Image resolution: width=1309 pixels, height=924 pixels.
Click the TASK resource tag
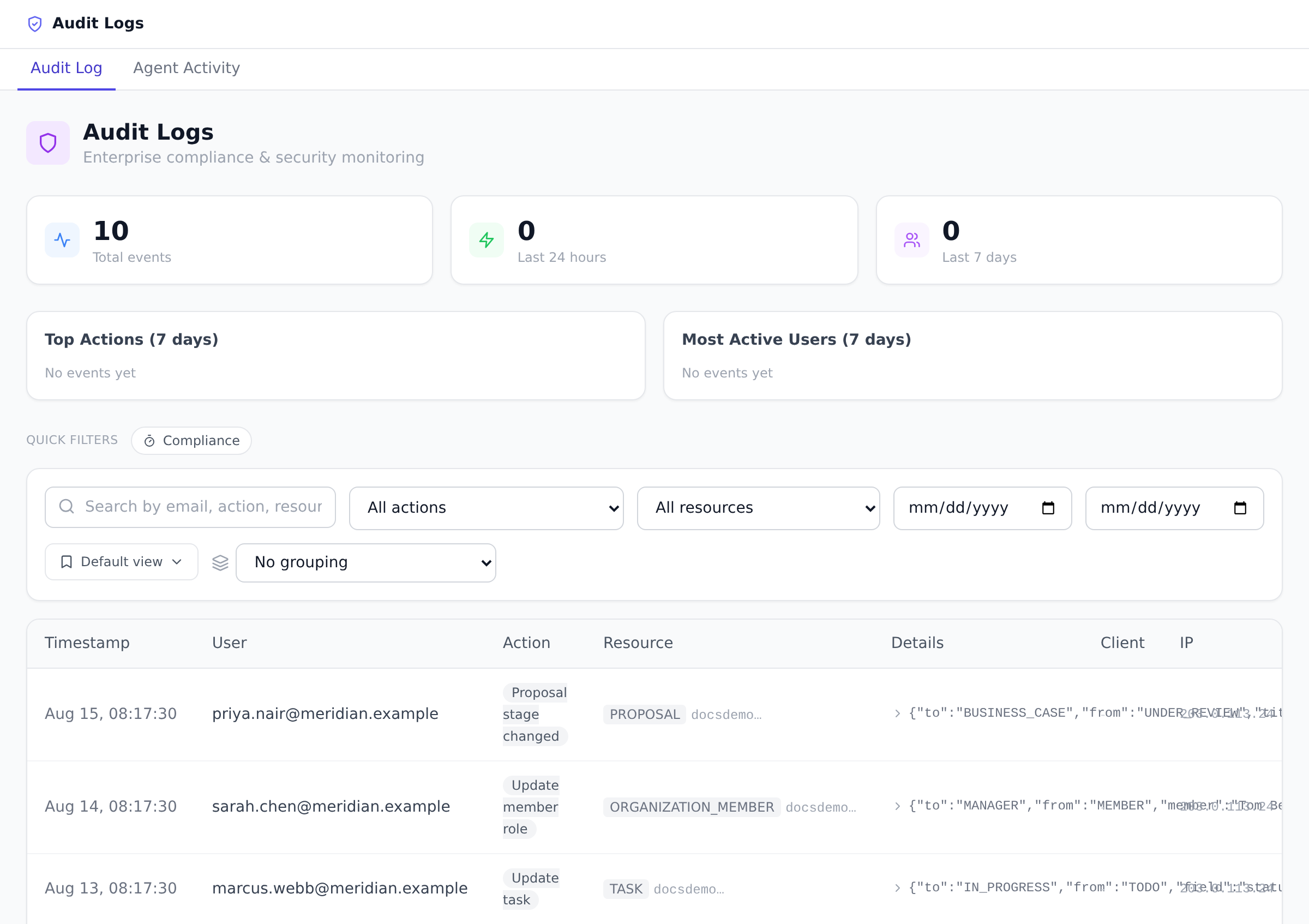tap(626, 889)
